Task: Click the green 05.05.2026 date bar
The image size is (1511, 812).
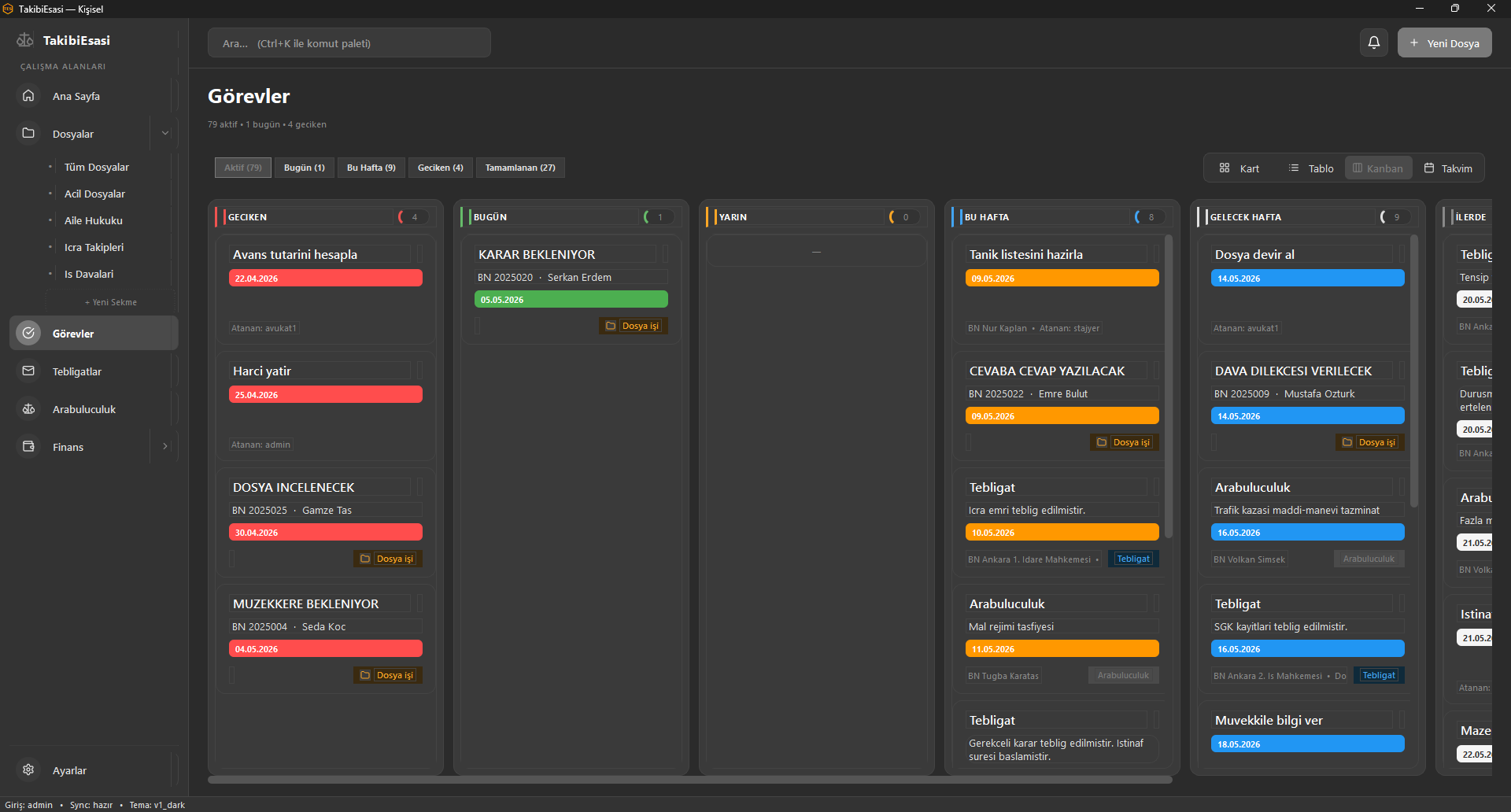Action: (x=571, y=299)
